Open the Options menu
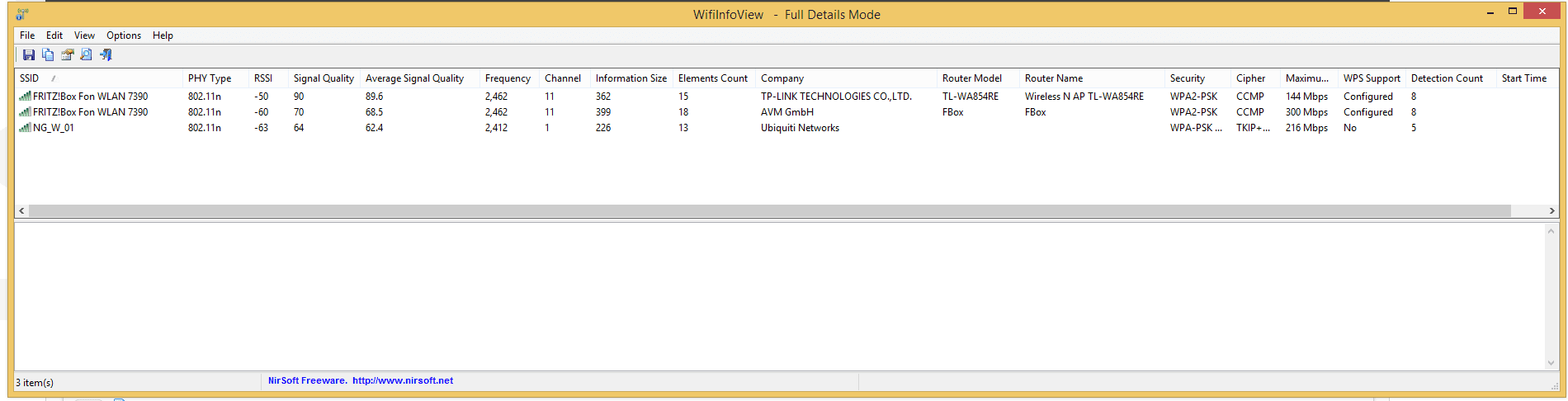This screenshot has height=401, width=1568. 124,35
